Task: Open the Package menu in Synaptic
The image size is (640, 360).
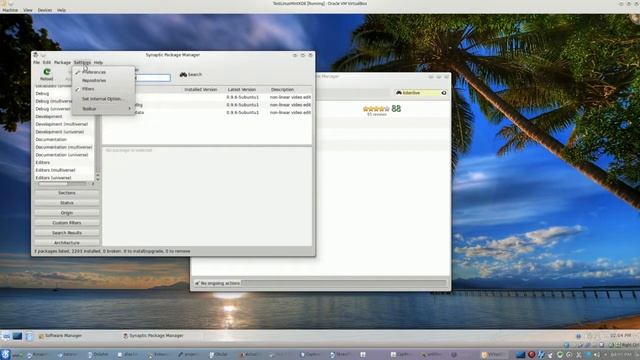Action: 62,62
